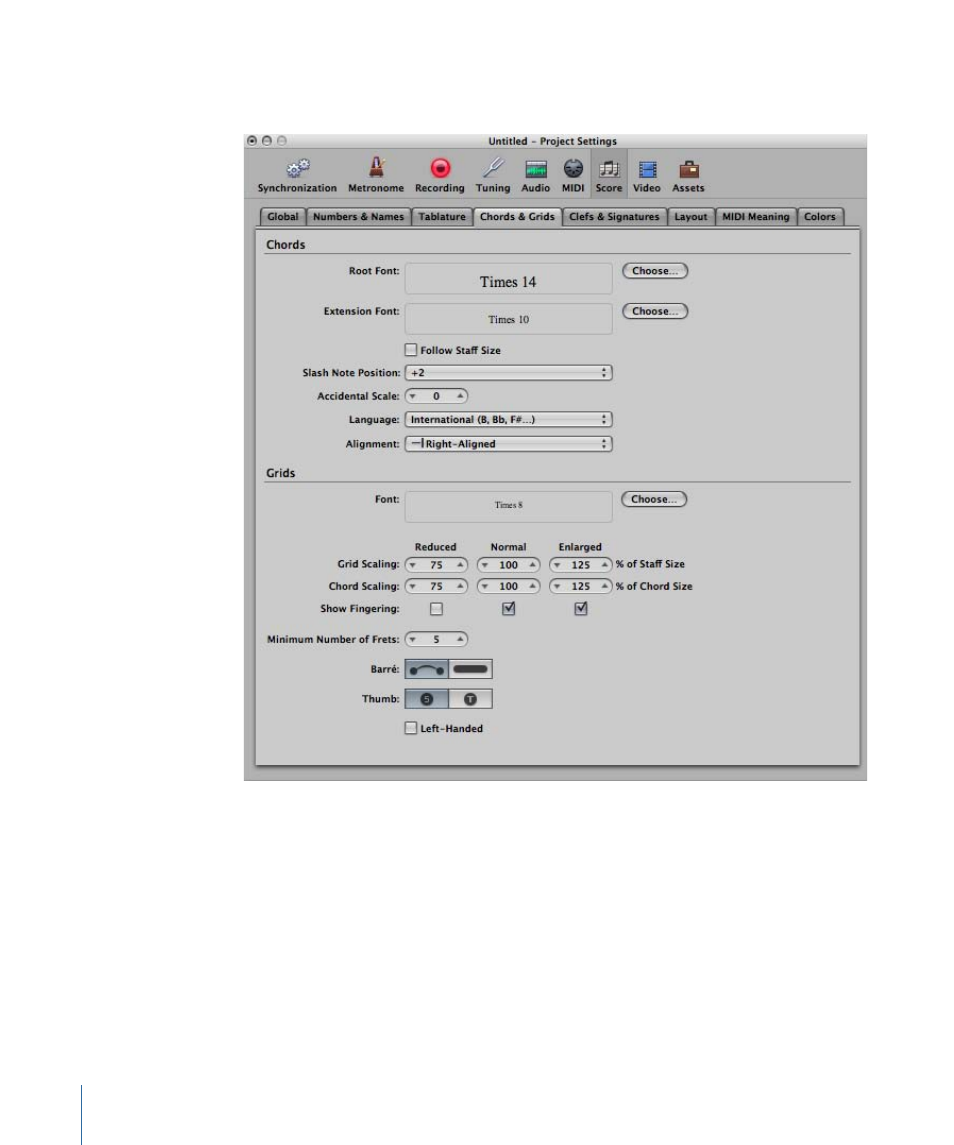Switch to the Tablature tab

[x=442, y=217]
